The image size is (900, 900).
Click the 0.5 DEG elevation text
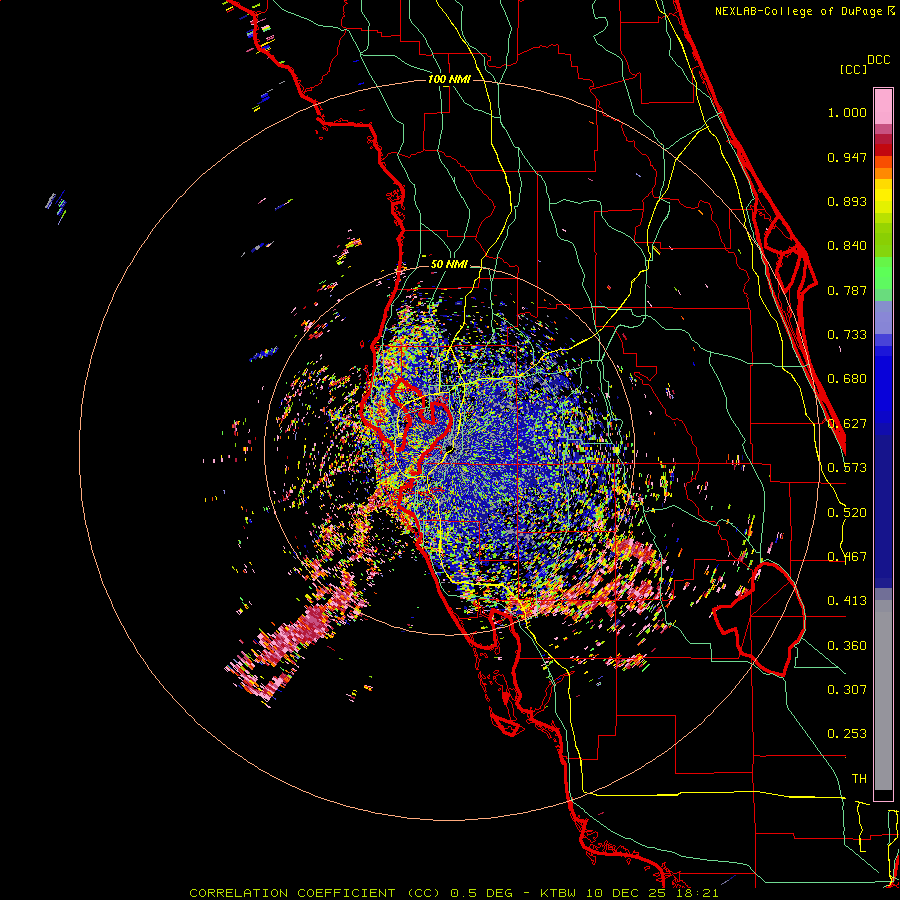pyautogui.click(x=482, y=893)
